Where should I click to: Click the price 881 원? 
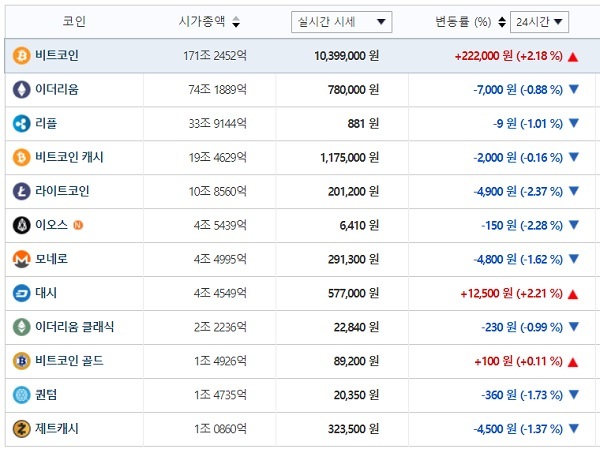tap(363, 124)
